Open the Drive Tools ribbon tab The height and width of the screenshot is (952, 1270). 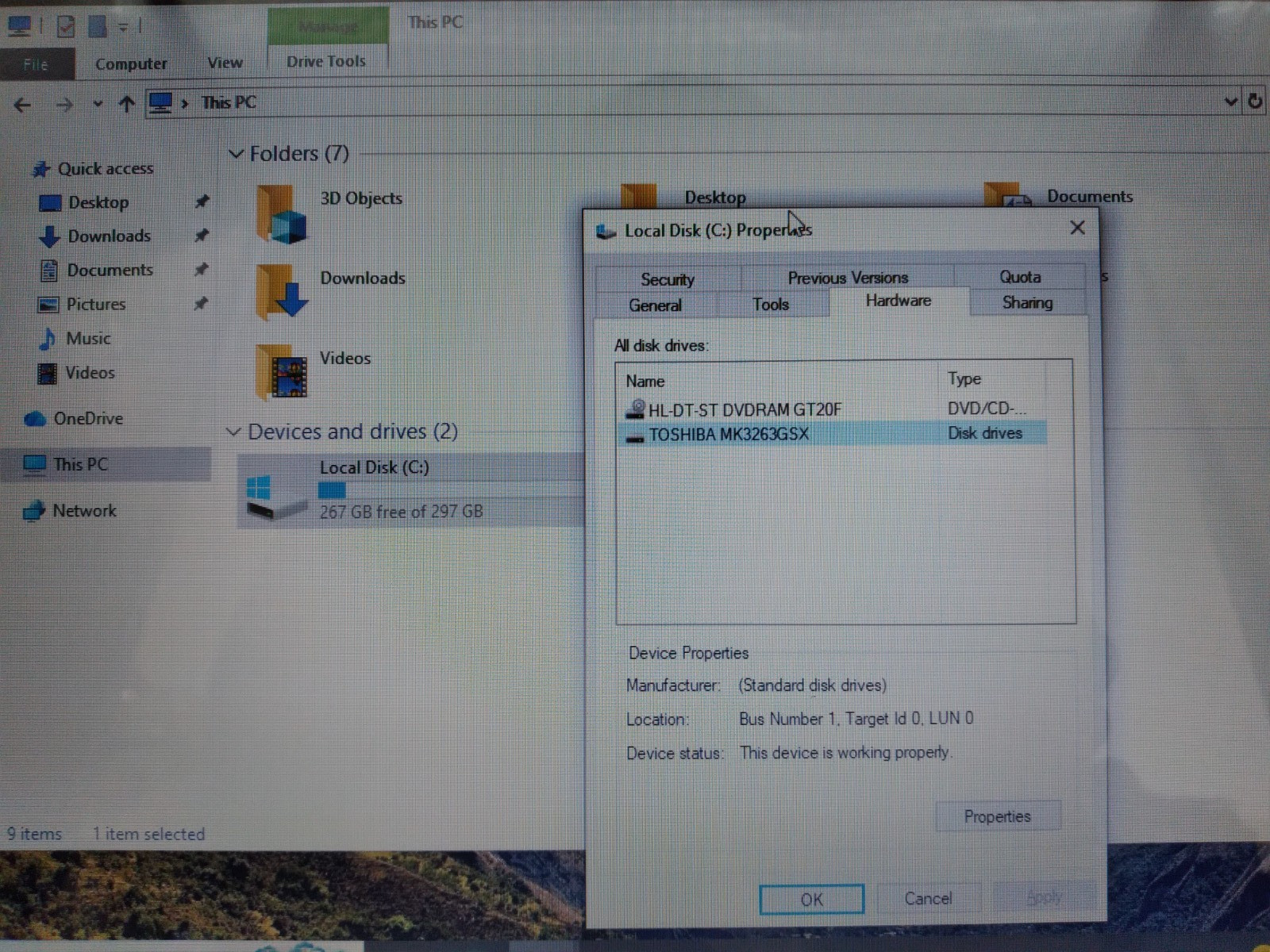pyautogui.click(x=326, y=61)
